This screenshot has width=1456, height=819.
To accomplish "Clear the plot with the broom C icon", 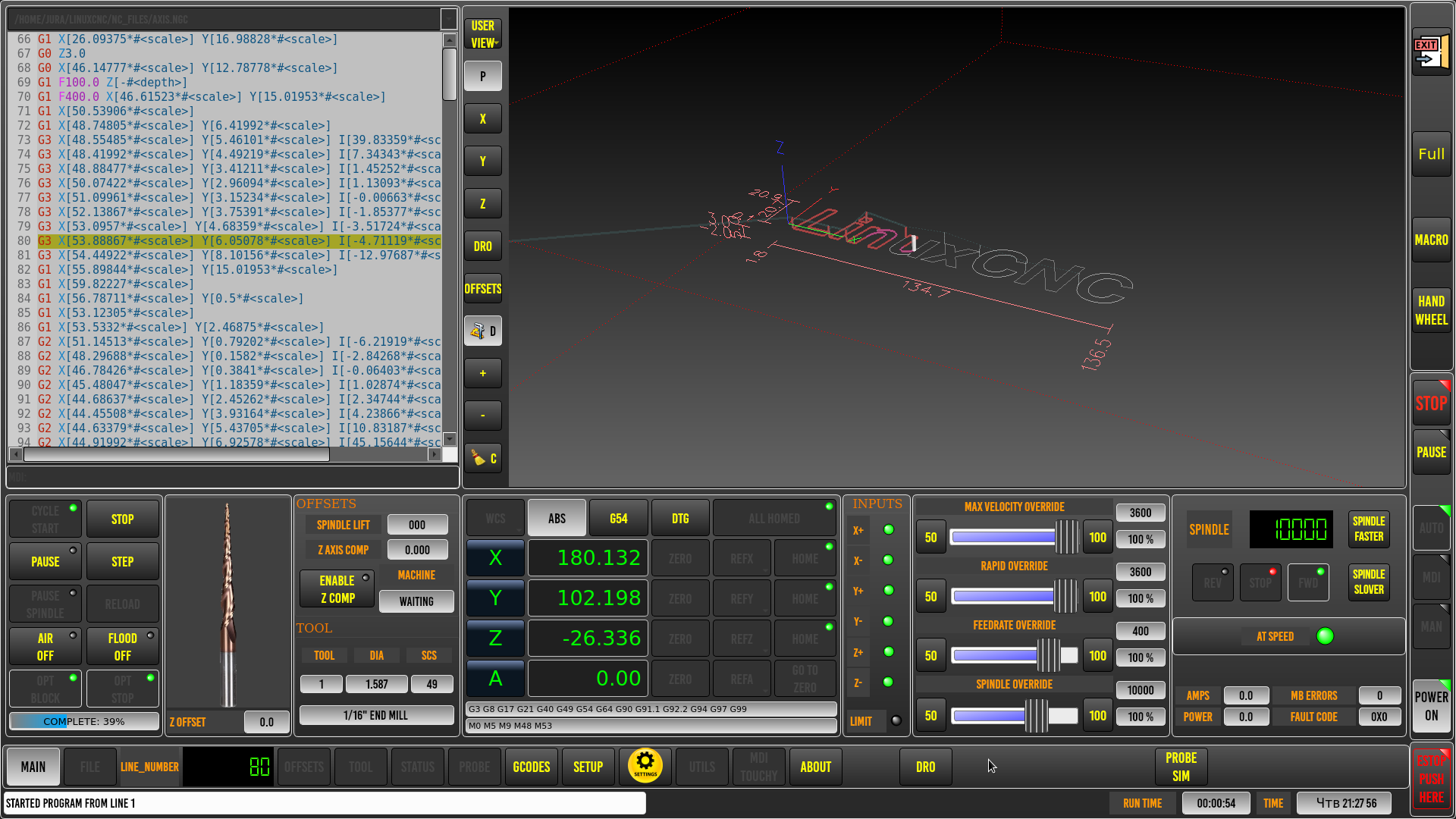I will (x=483, y=459).
